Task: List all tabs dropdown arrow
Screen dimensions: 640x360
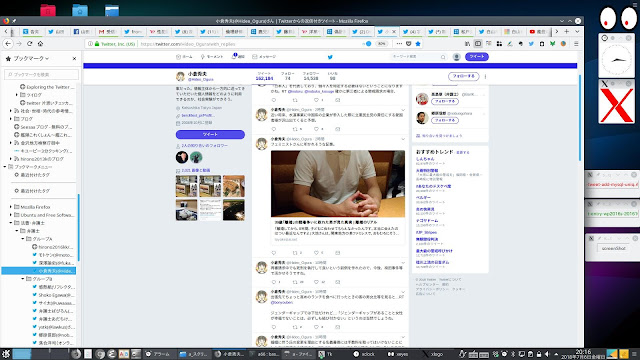Action: 577,31
